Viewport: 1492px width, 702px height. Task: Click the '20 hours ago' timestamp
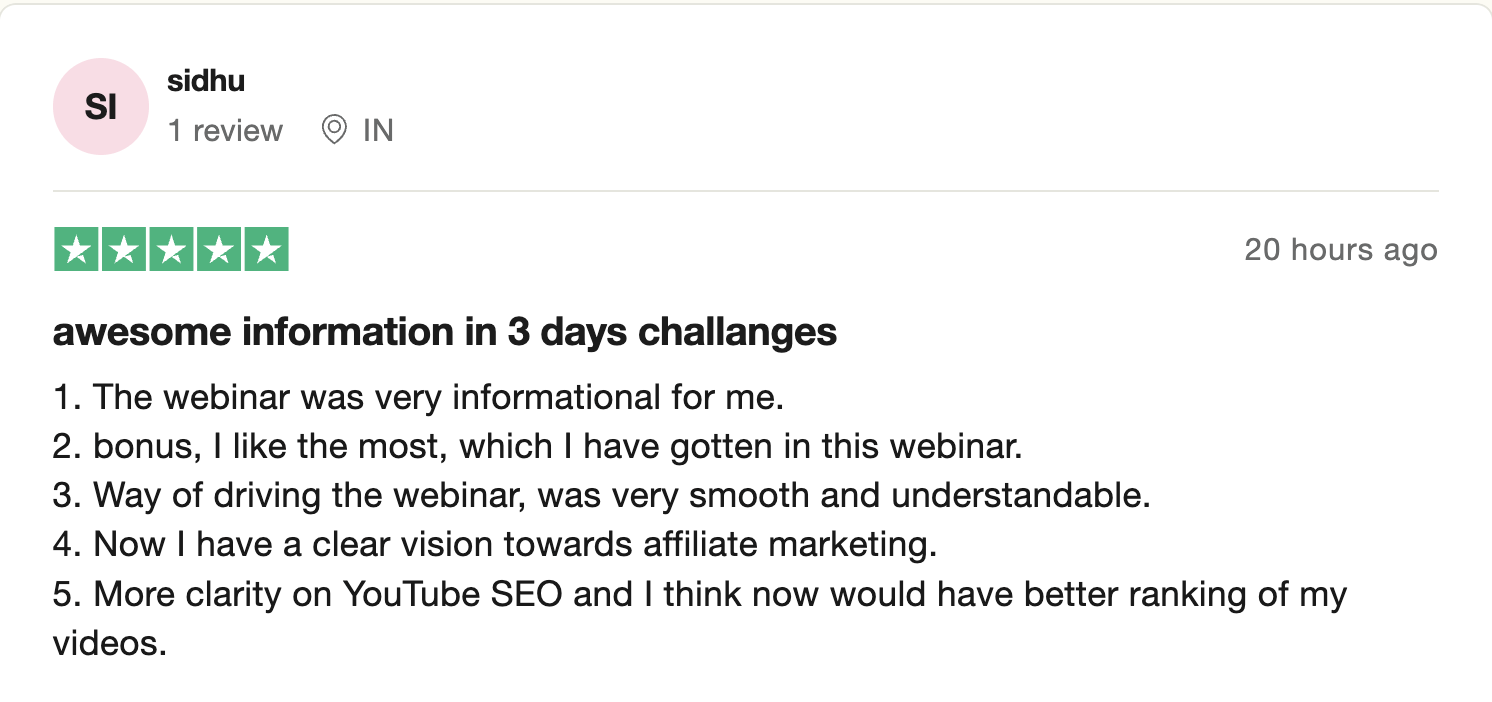tap(1340, 250)
